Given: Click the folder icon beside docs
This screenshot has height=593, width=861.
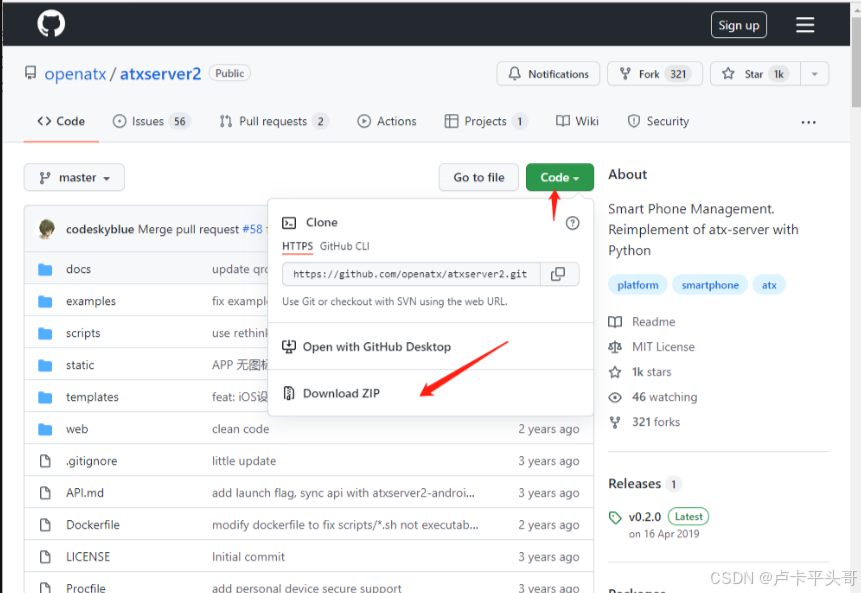Looking at the screenshot, I should 45,269.
